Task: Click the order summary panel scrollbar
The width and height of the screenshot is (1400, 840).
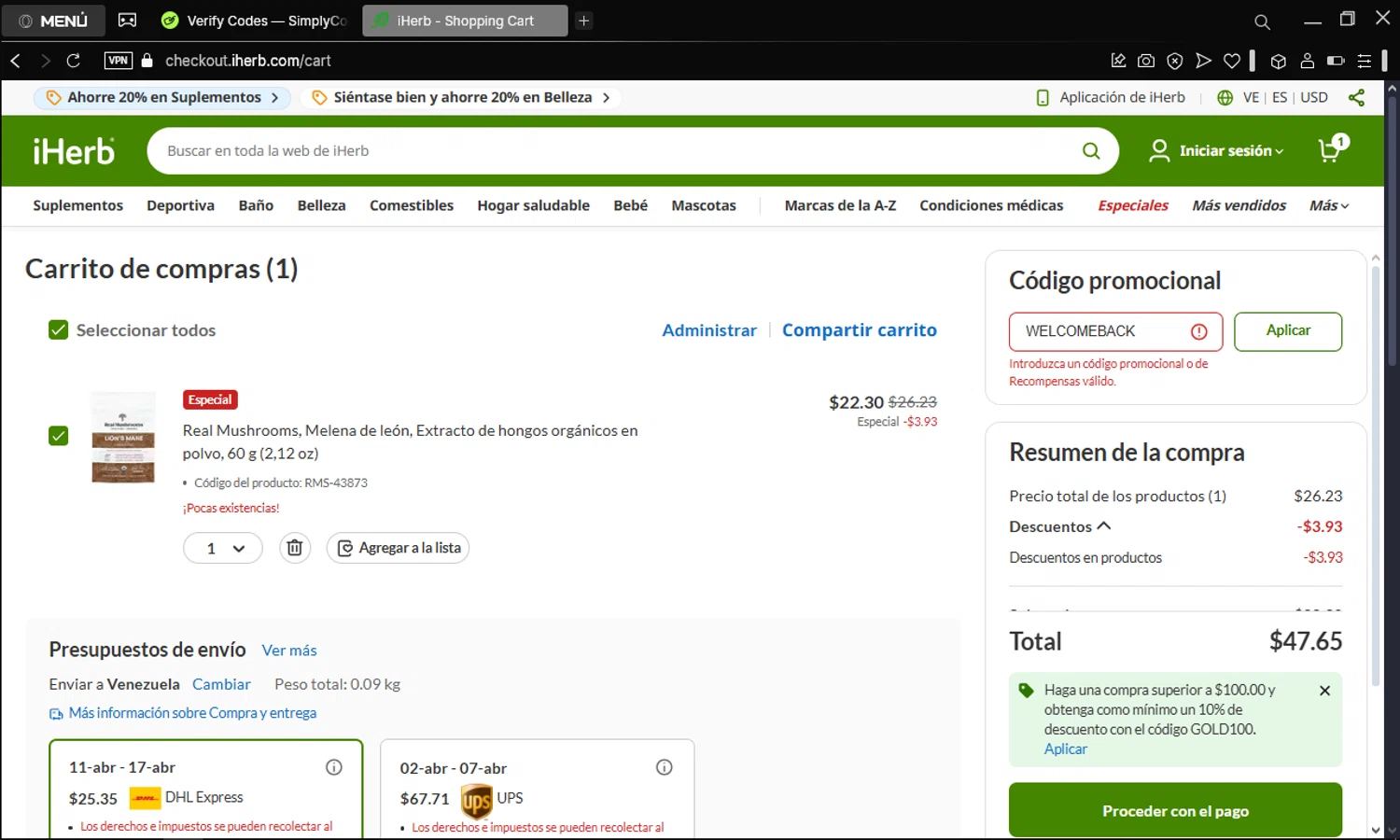Action: click(x=1375, y=476)
